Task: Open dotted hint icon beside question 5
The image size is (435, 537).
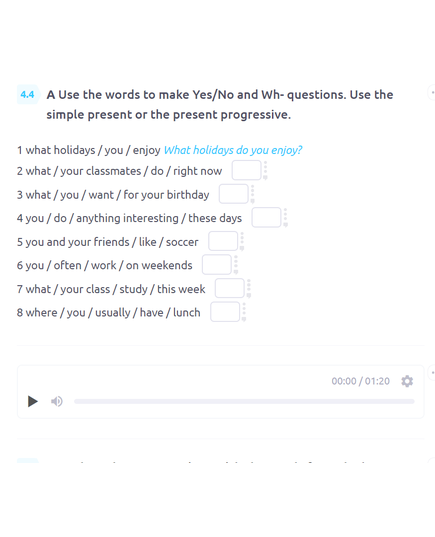Action: click(x=242, y=241)
